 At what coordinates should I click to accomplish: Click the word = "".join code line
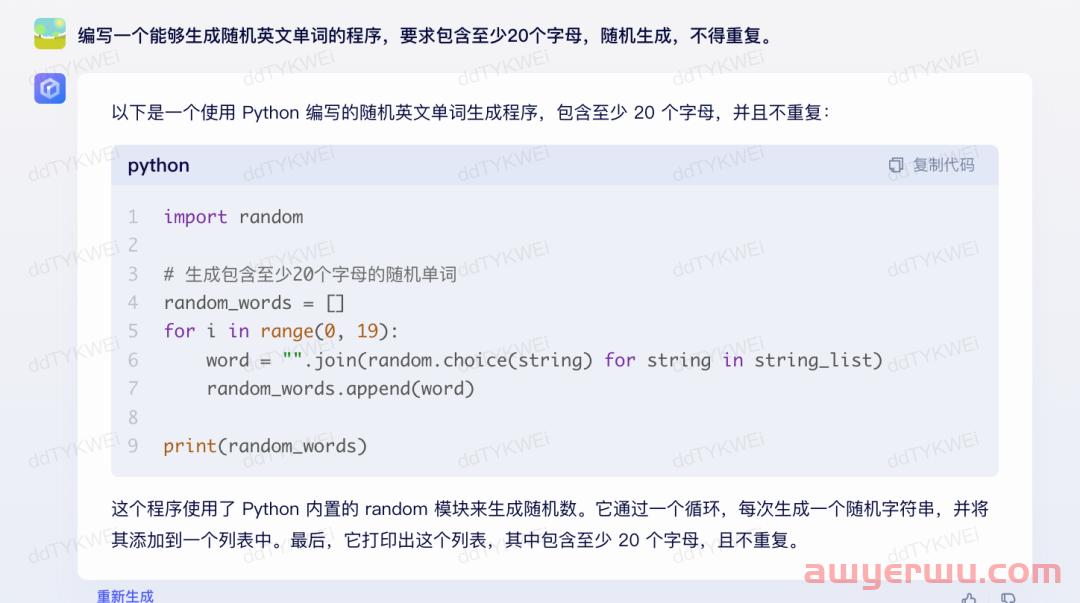[x=544, y=360]
